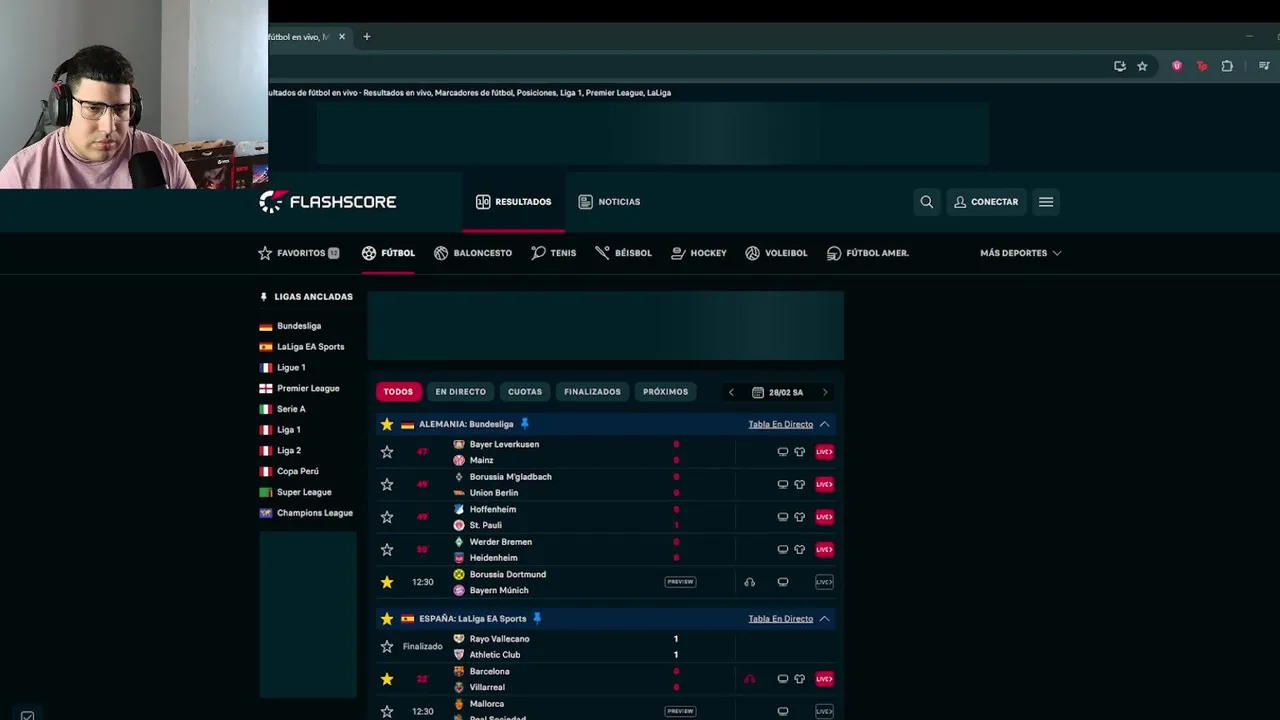The image size is (1280, 720).
Task: Click the outlined LIVE icon for Borussia Dortmund match
Action: tap(824, 582)
